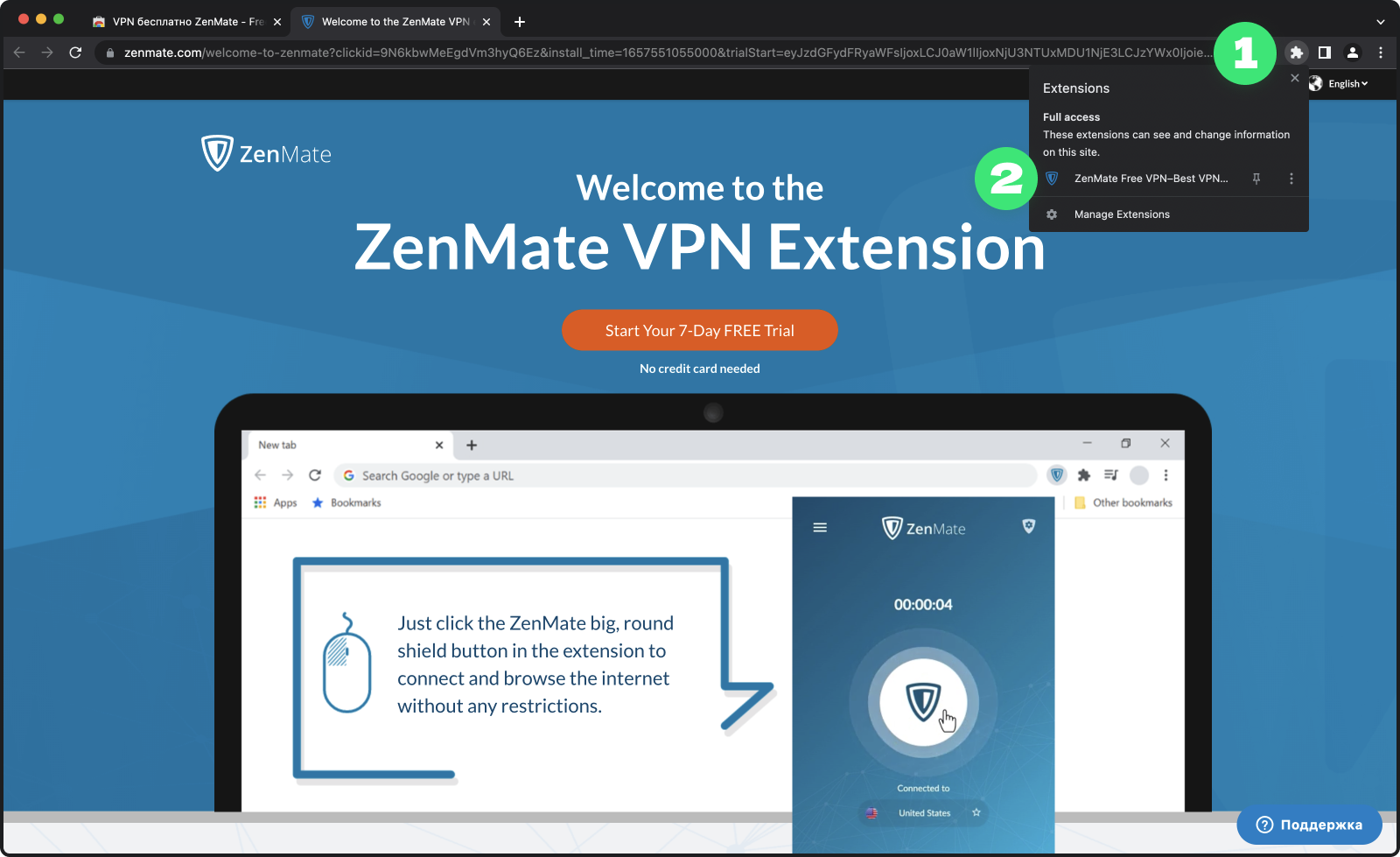This screenshot has height=857, width=1400.
Task: Open the tab search chevron
Action: click(1381, 22)
